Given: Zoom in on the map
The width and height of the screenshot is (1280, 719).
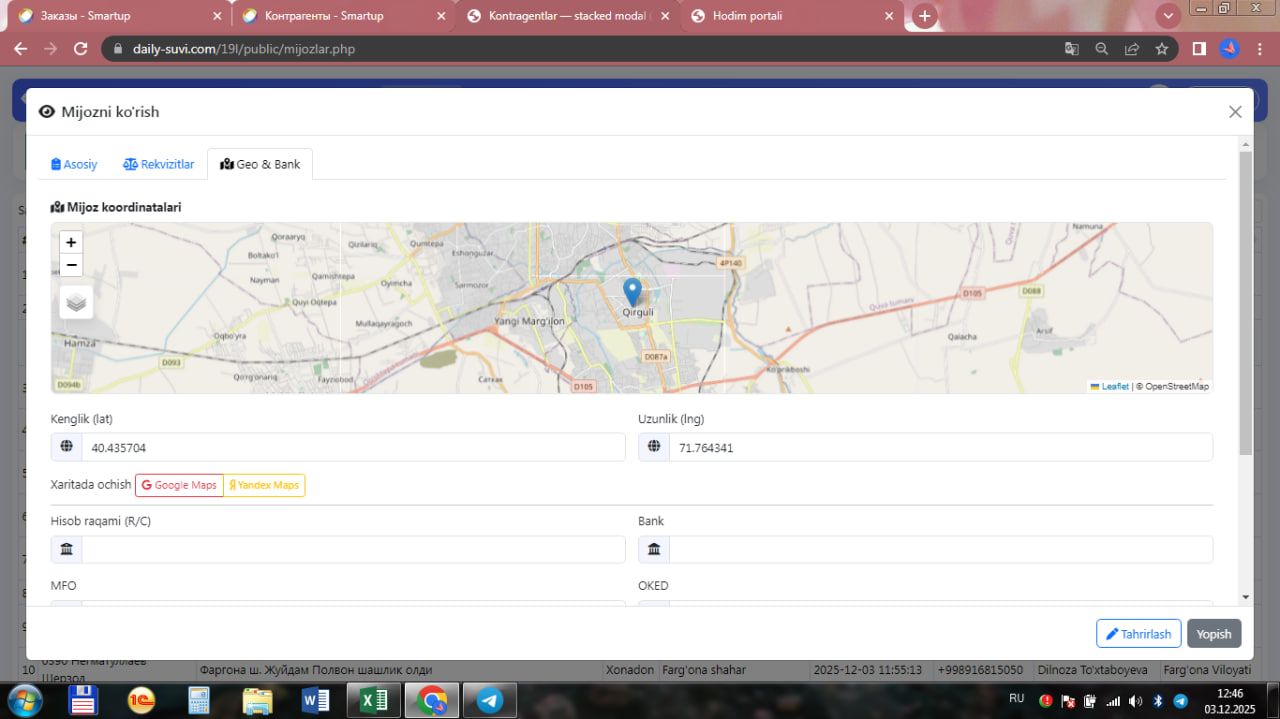Looking at the screenshot, I should coord(71,242).
